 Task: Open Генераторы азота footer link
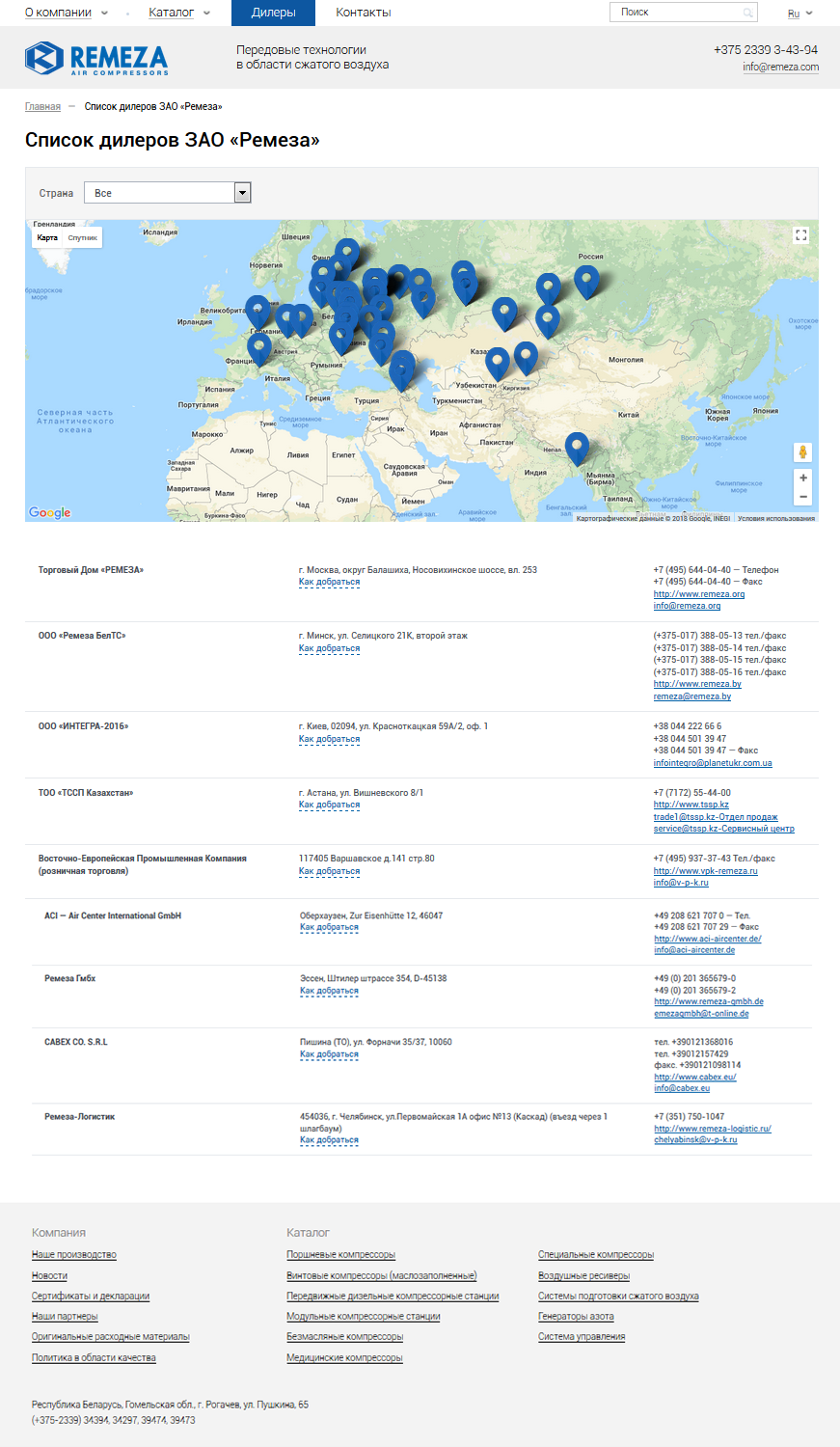(x=576, y=1317)
